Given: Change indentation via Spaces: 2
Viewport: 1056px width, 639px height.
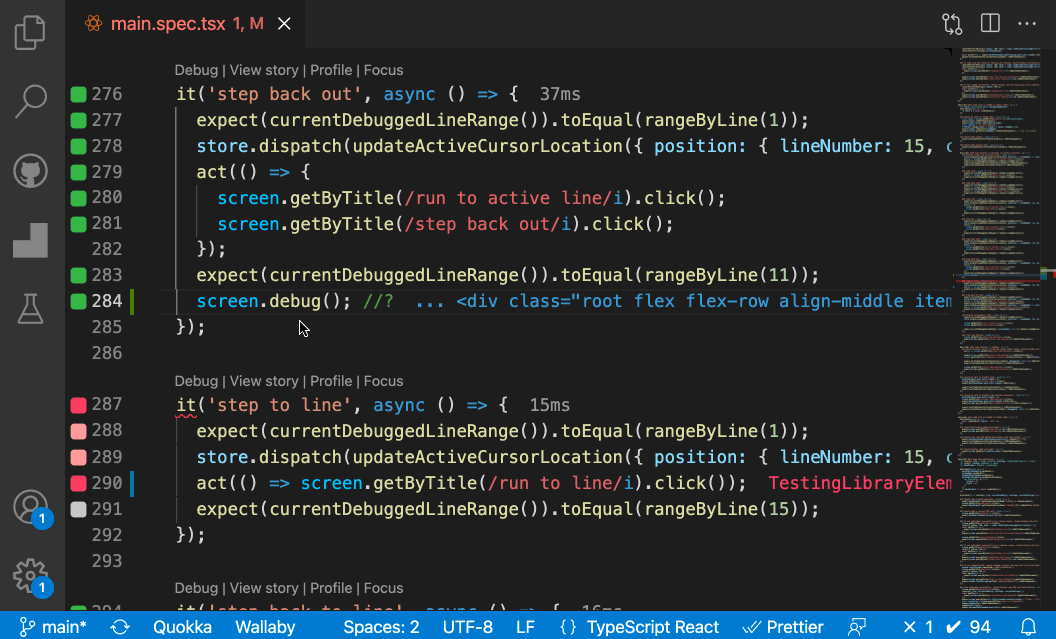Looking at the screenshot, I should click(x=381, y=627).
